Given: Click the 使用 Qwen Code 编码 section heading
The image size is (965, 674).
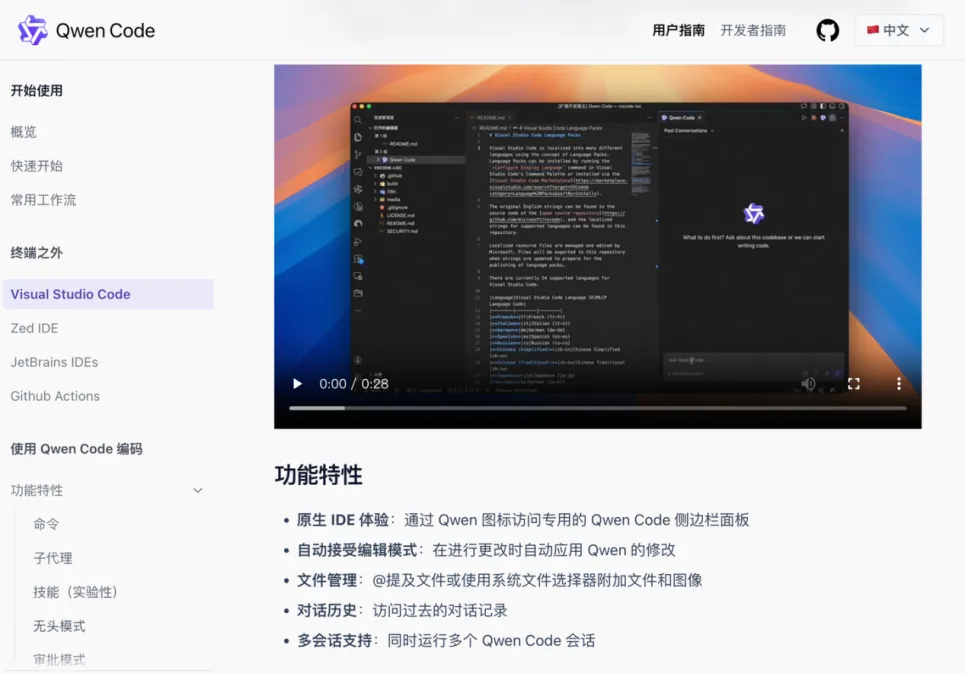Looking at the screenshot, I should point(76,449).
